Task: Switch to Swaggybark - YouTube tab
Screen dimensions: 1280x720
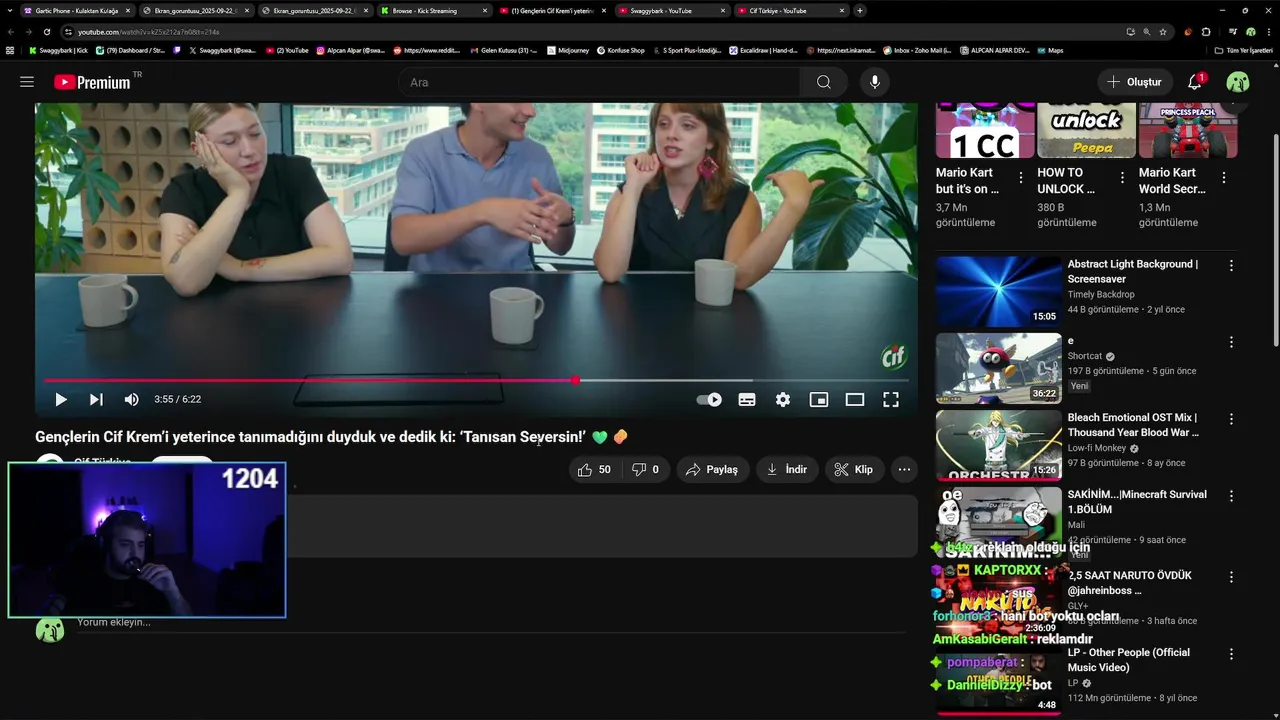Action: click(672, 10)
